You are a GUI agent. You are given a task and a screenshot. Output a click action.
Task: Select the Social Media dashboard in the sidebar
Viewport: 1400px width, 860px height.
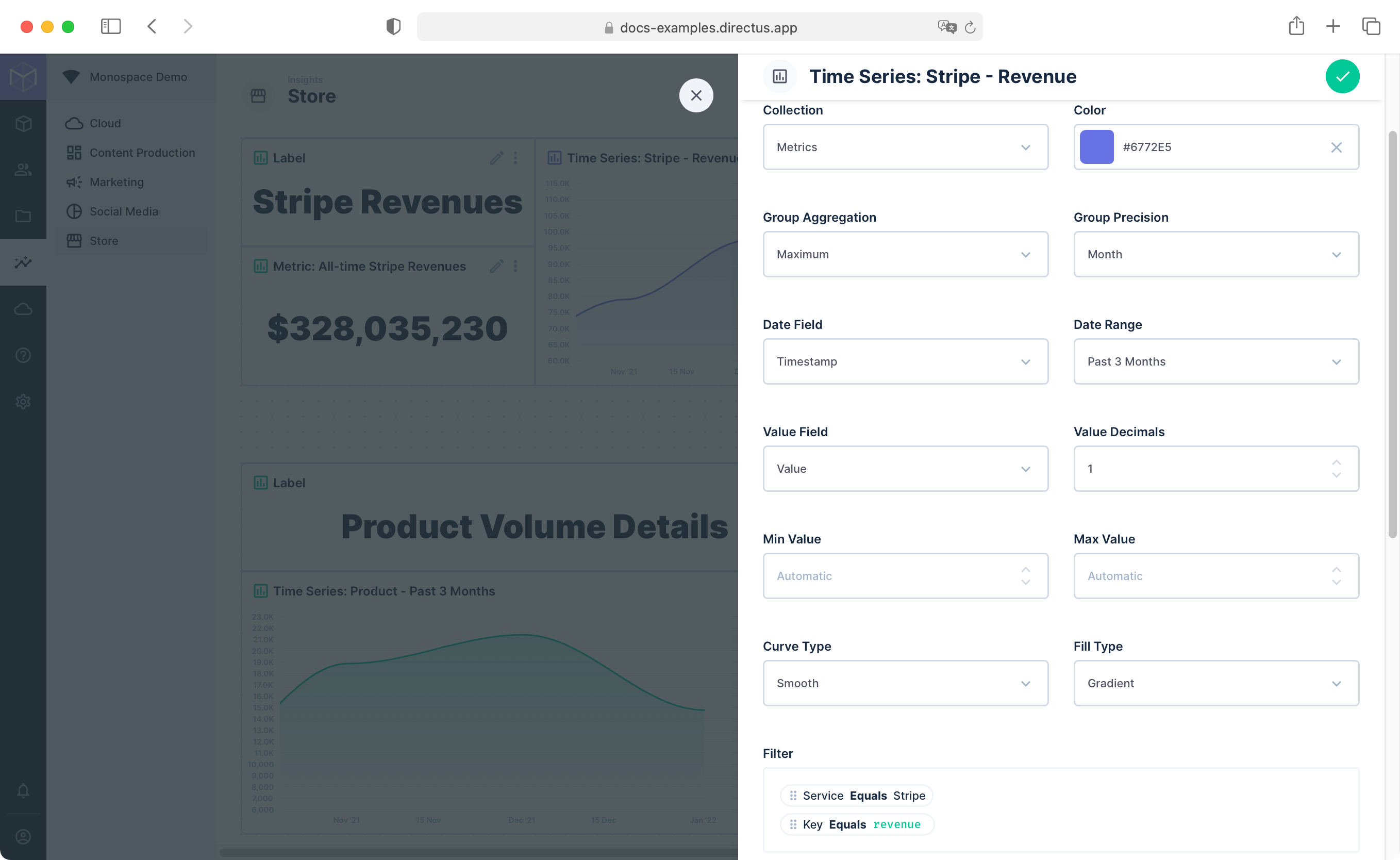[x=123, y=211]
